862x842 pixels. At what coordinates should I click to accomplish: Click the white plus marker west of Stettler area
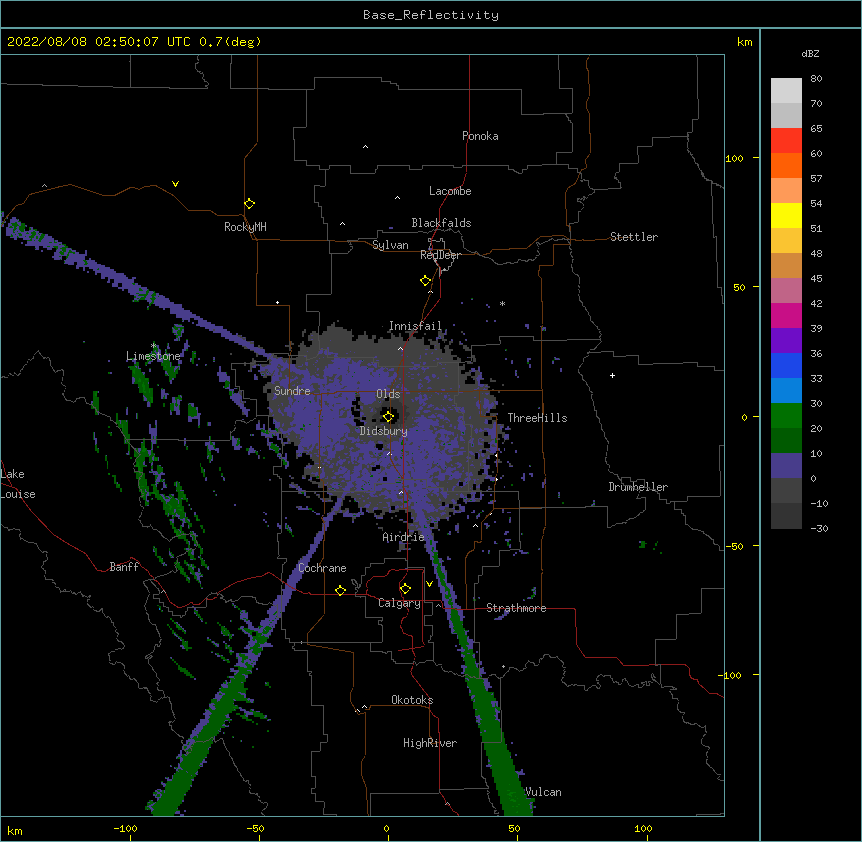(612, 375)
